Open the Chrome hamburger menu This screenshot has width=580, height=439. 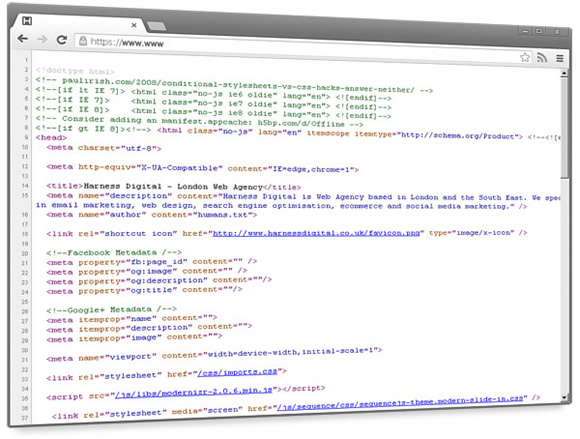pyautogui.click(x=560, y=58)
